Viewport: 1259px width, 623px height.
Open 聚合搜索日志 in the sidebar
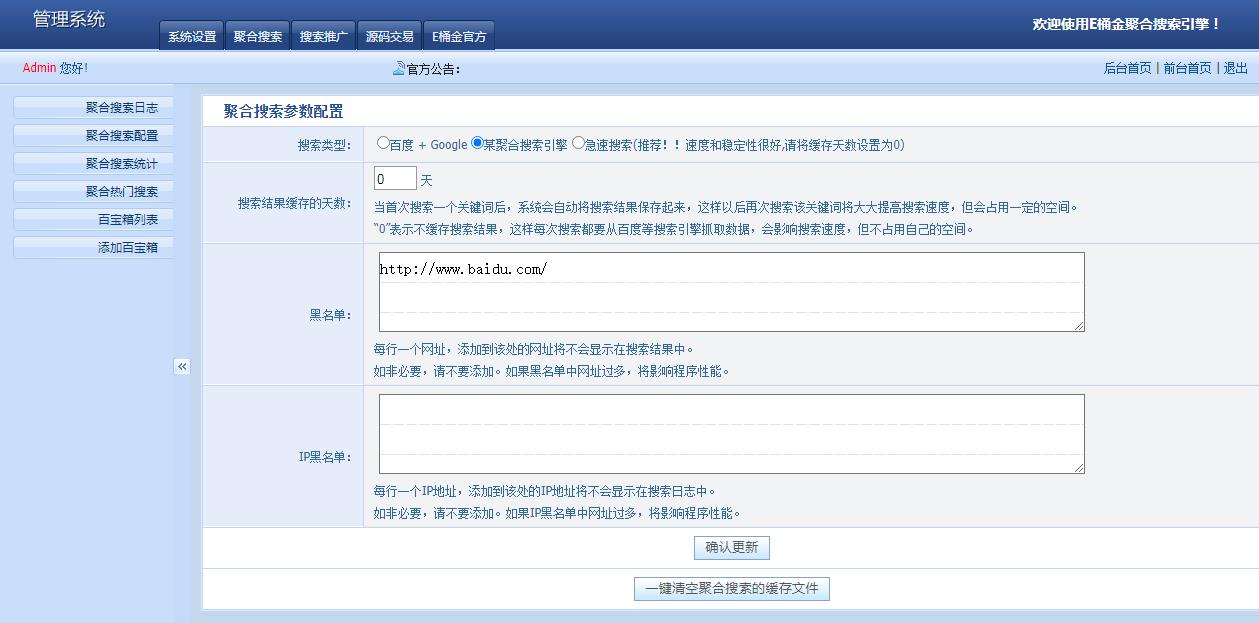(93, 108)
